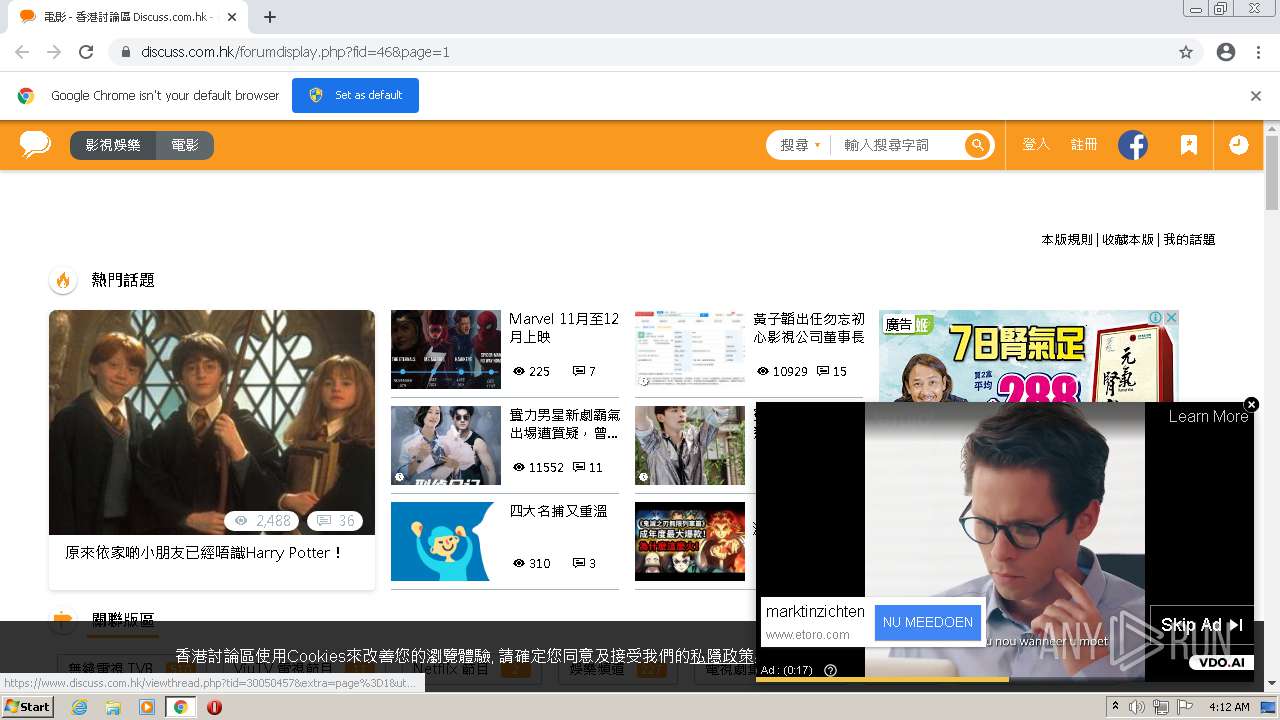This screenshot has width=1280, height=720.
Task: Click the anime thread thumbnail with flames
Action: click(690, 541)
